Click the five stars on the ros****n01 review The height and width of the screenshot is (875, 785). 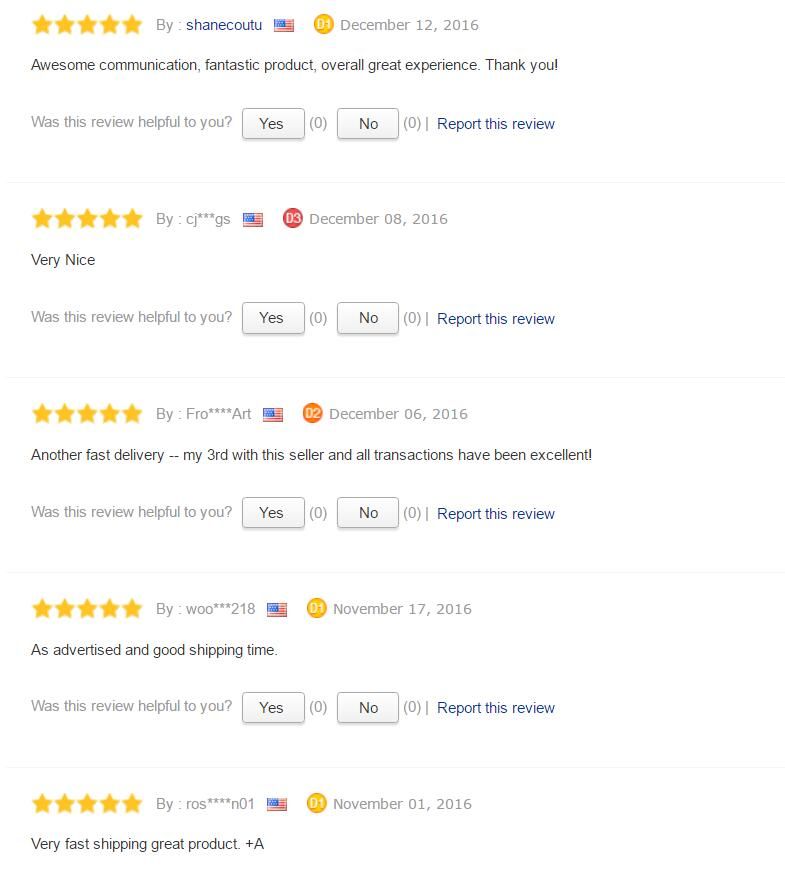click(87, 804)
